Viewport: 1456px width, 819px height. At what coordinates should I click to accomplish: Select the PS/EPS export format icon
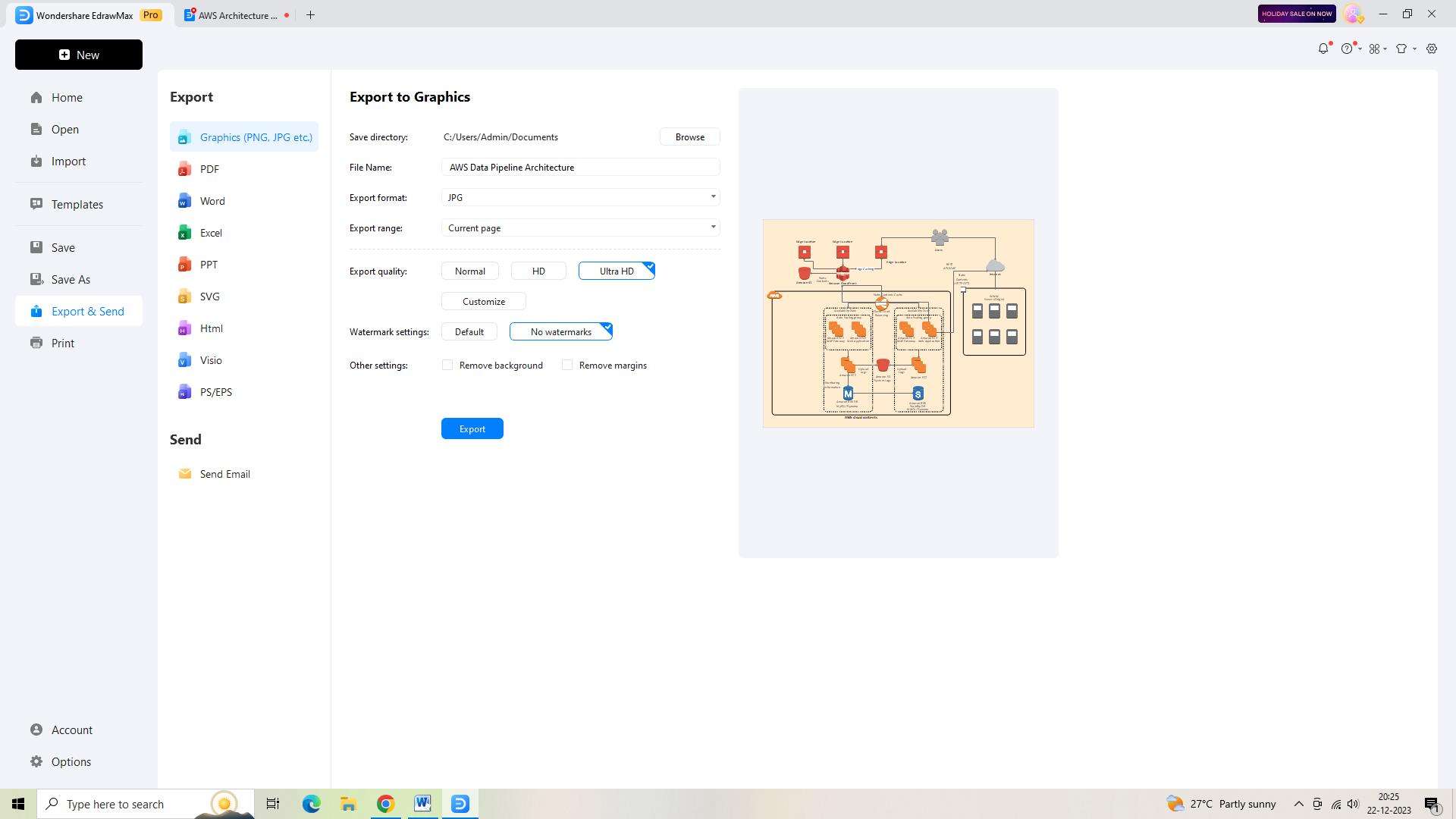click(x=185, y=392)
